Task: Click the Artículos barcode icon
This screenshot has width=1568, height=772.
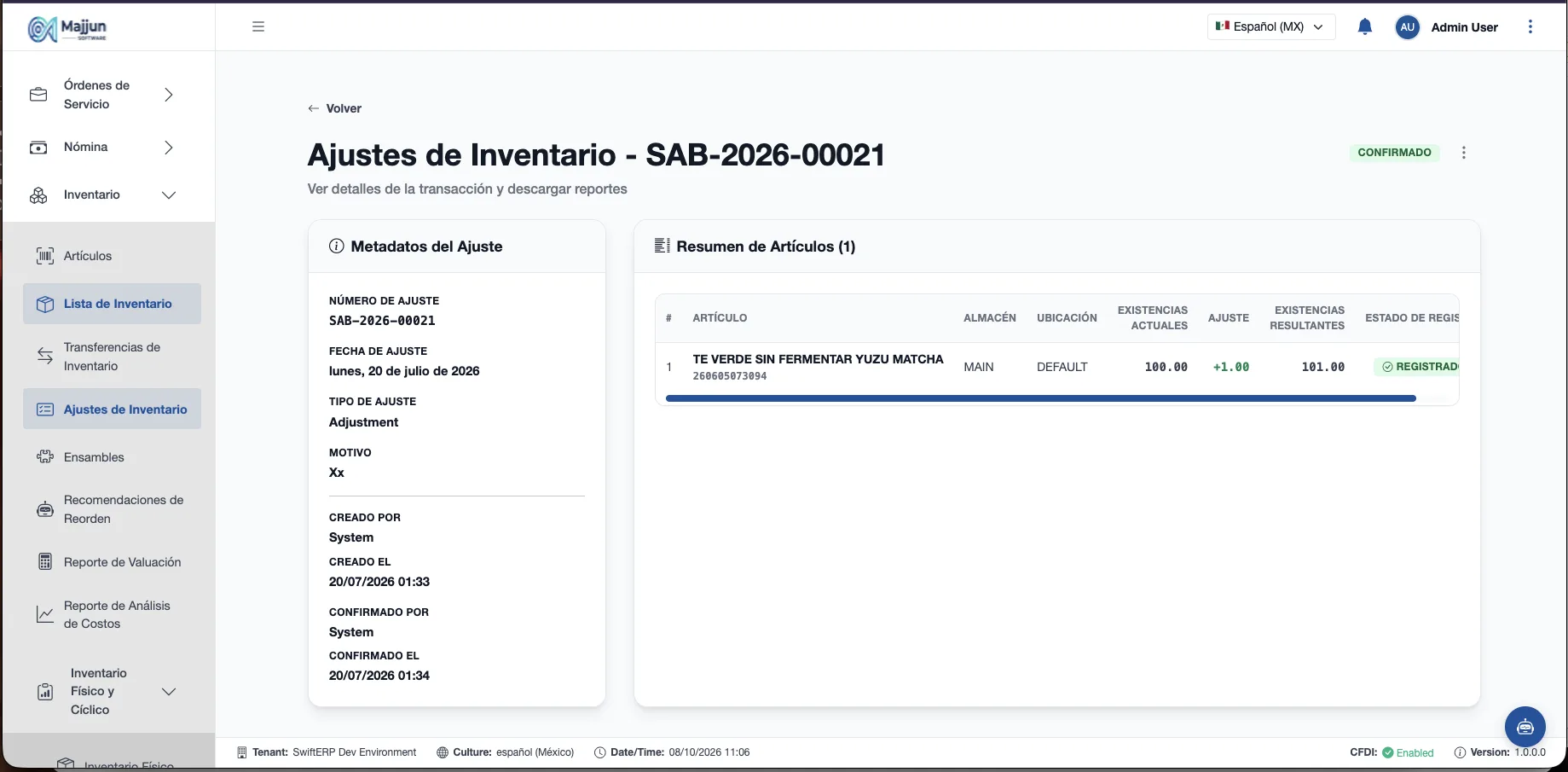Action: pyautogui.click(x=45, y=256)
